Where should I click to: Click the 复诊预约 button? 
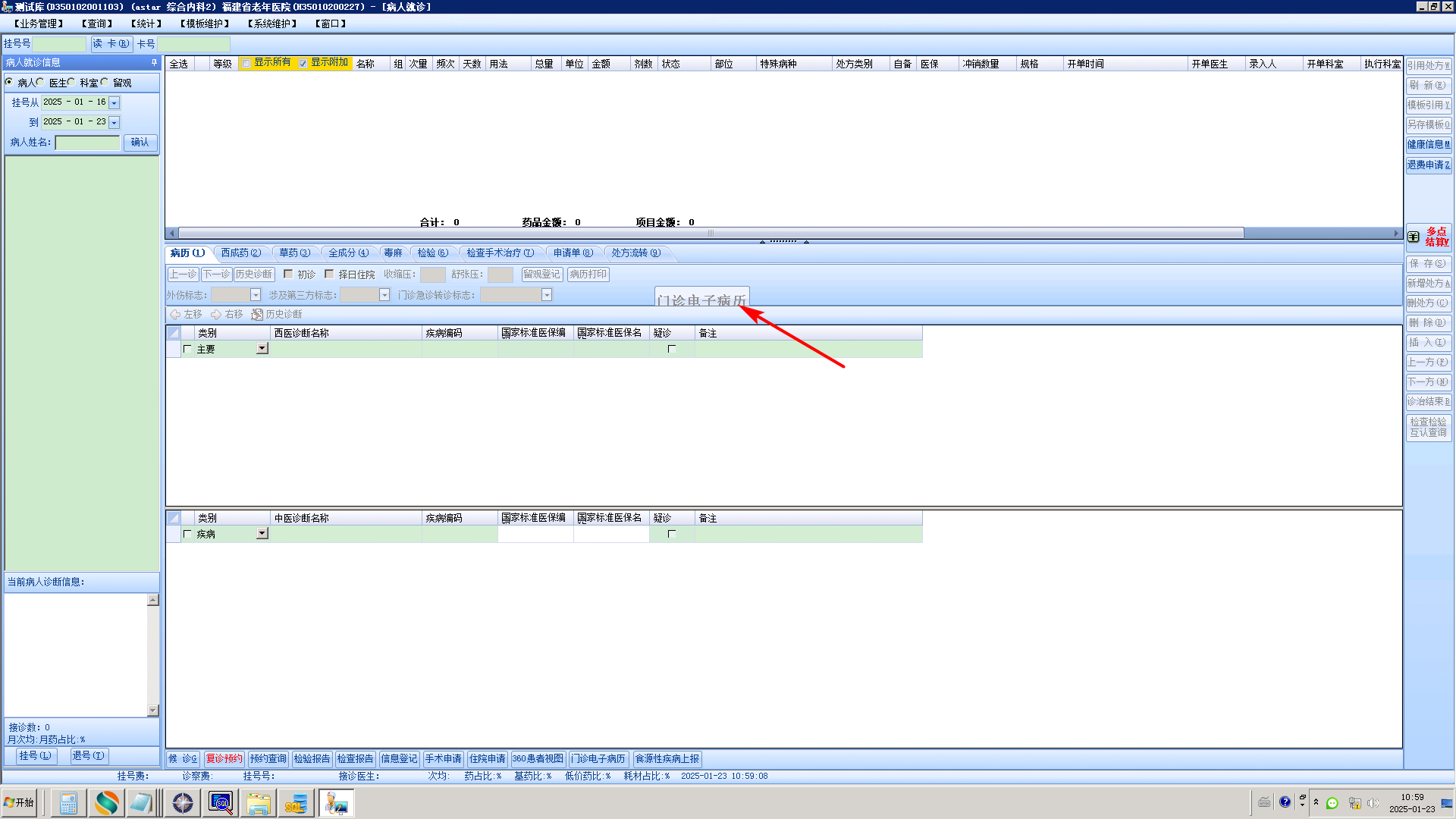[x=224, y=758]
